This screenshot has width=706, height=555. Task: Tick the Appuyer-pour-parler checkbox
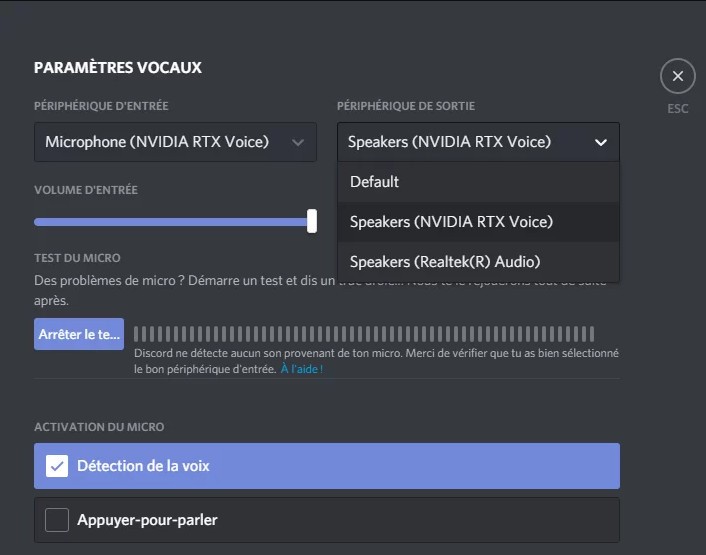click(57, 520)
